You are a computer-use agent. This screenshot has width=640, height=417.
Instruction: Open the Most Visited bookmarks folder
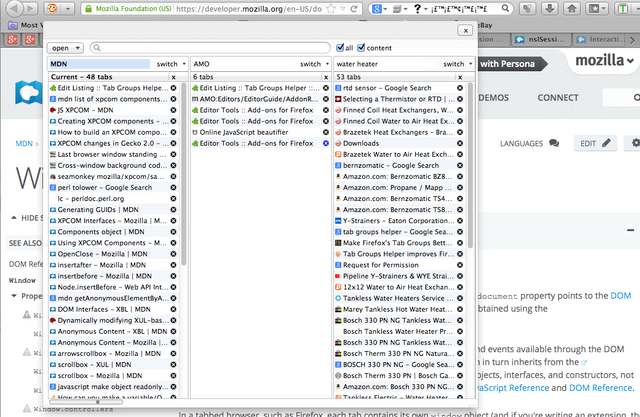(x=25, y=25)
